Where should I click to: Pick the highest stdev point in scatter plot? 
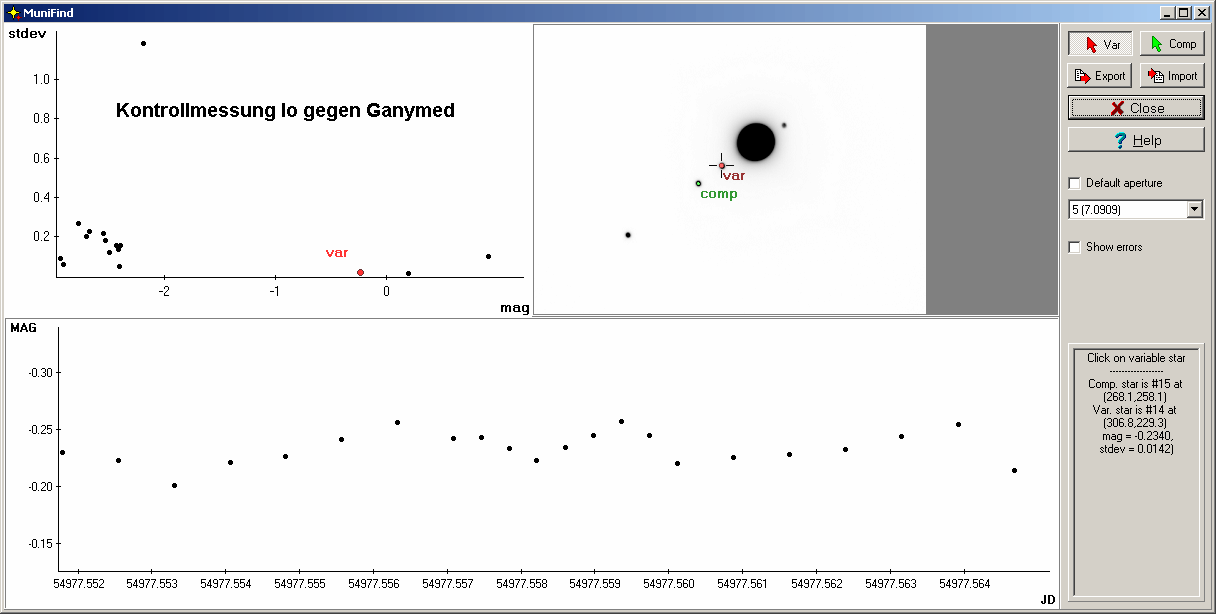[x=143, y=43]
